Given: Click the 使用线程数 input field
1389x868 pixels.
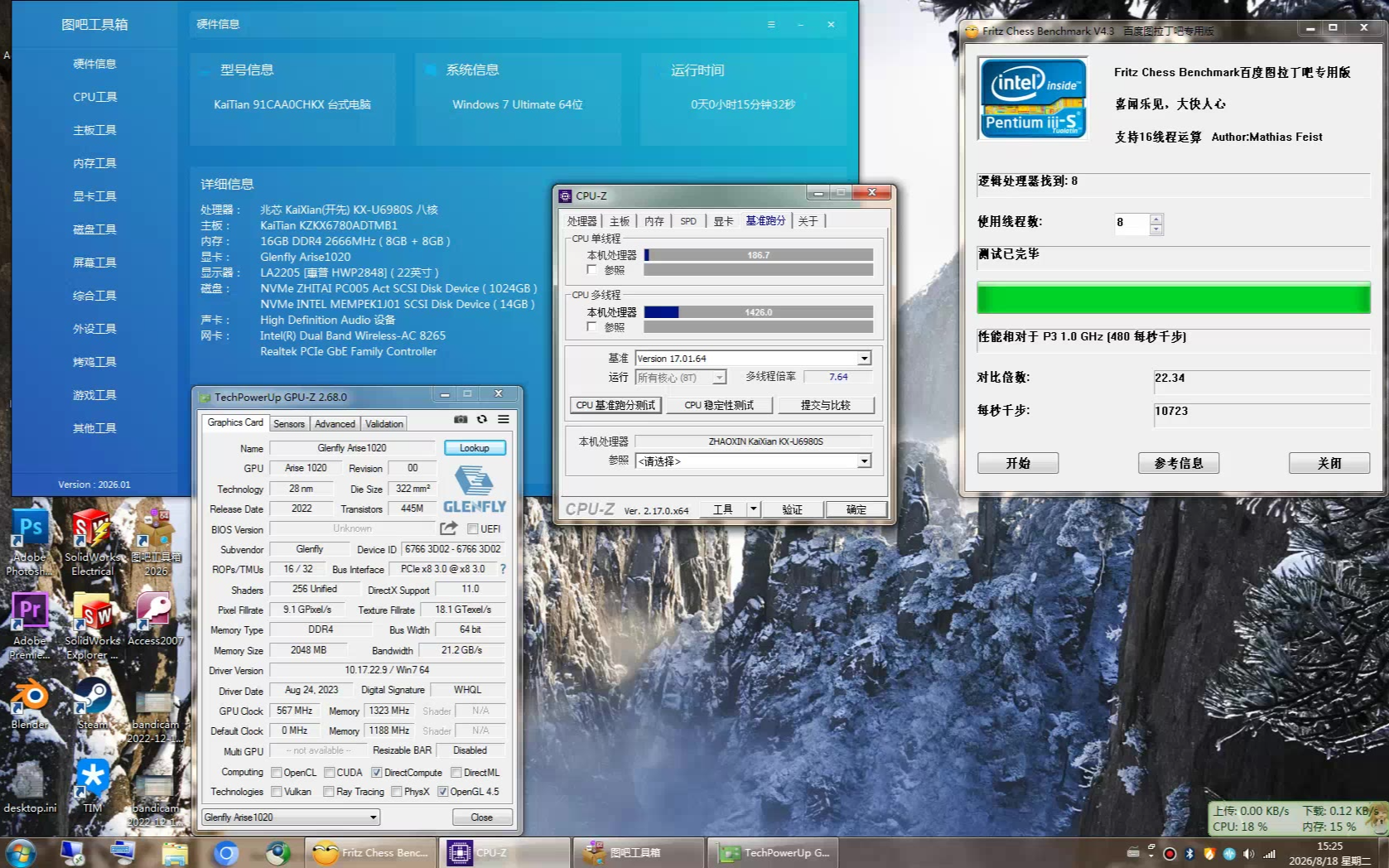Looking at the screenshot, I should click(1131, 224).
